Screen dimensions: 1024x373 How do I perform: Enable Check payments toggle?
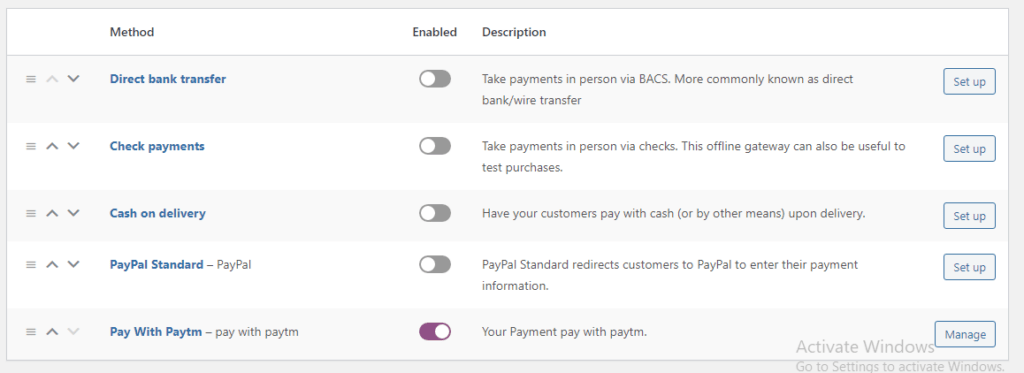(435, 146)
